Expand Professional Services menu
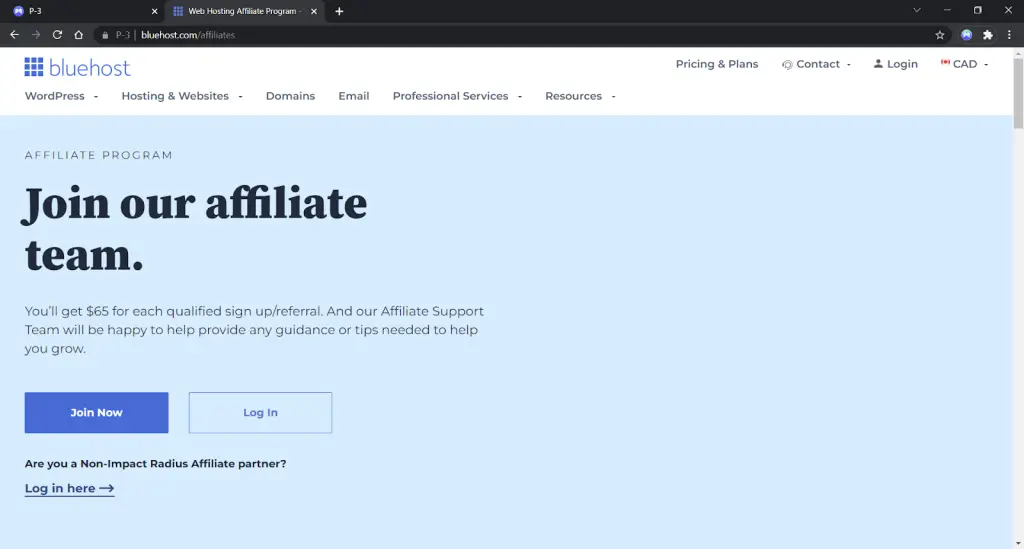This screenshot has height=549, width=1024. [457, 96]
